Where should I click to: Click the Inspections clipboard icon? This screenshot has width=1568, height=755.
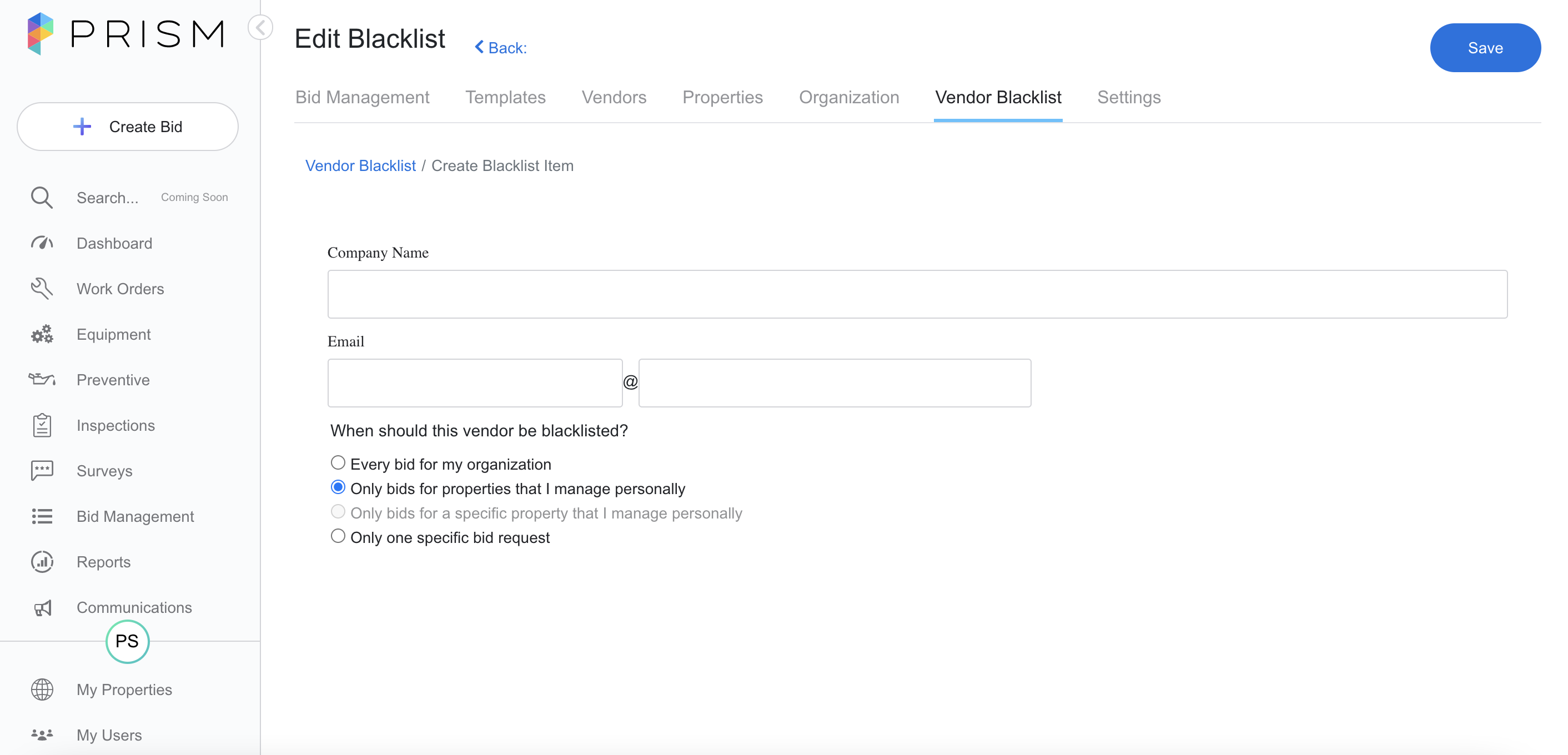[x=42, y=425]
